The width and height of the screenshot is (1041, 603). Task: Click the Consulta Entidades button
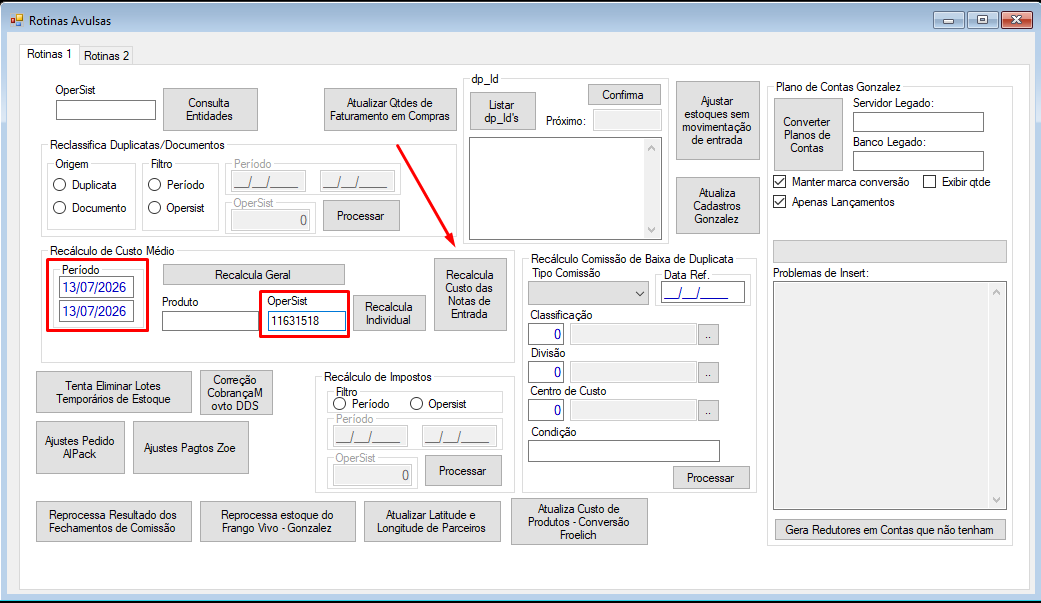point(210,109)
